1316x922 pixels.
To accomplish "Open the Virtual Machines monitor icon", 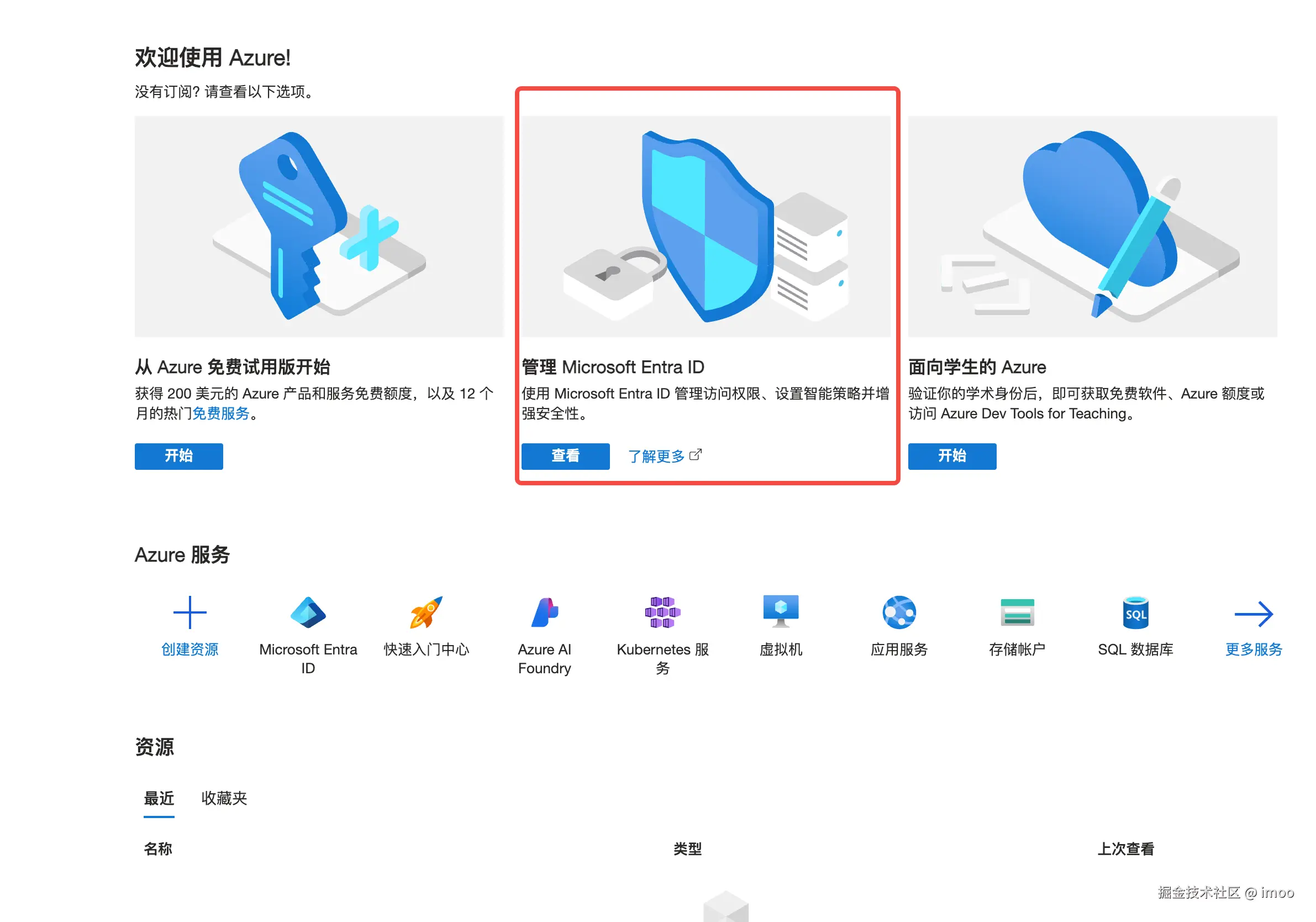I will pyautogui.click(x=781, y=611).
